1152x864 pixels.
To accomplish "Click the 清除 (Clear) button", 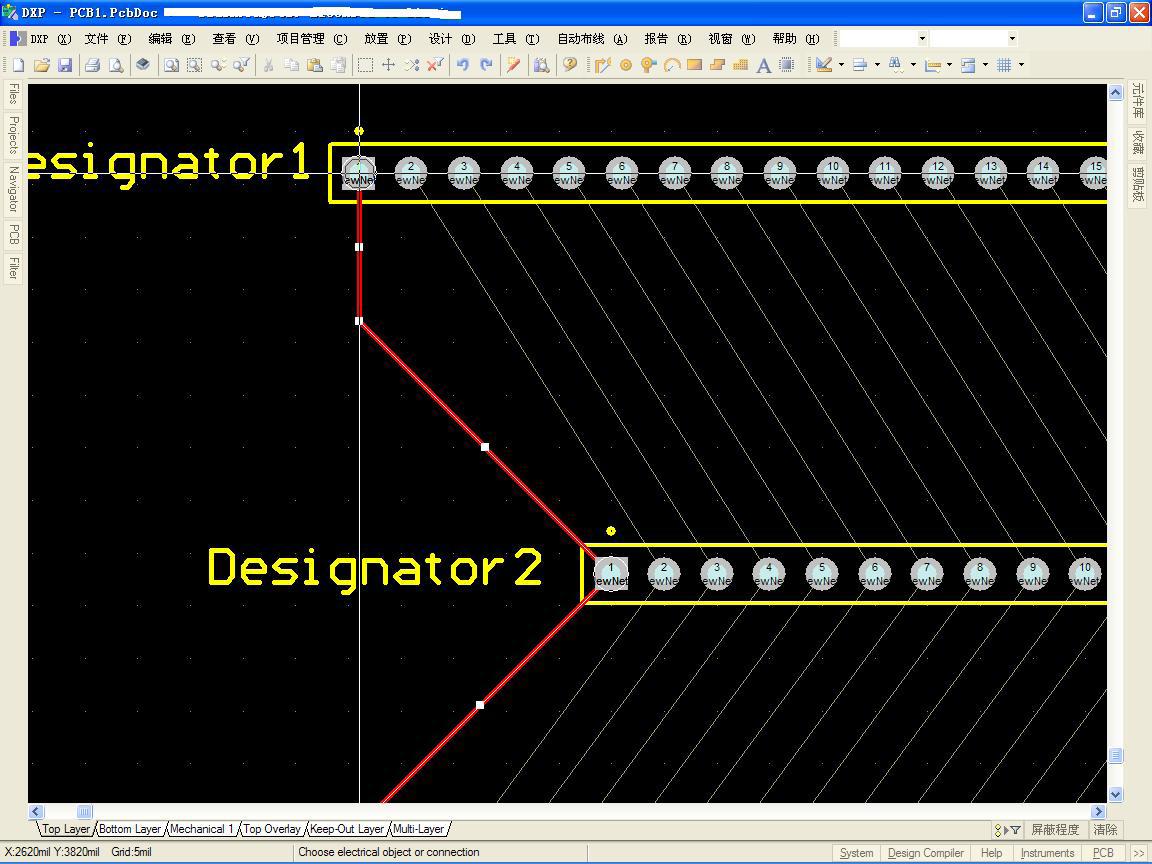I will [x=1105, y=830].
